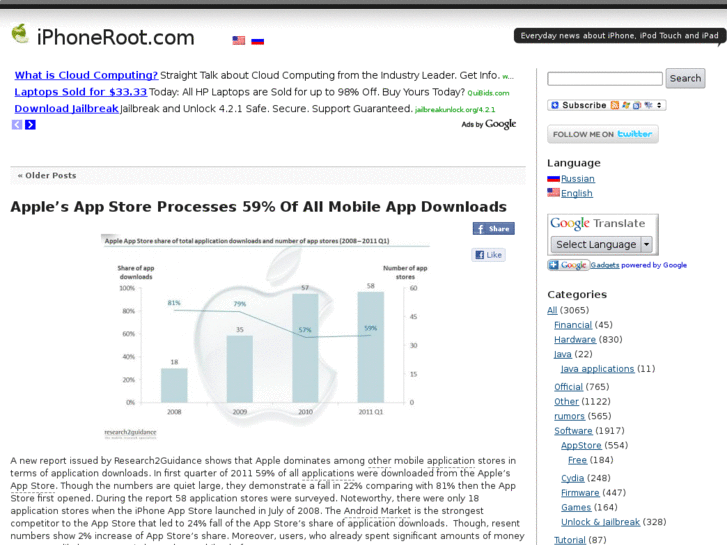Viewport: 727px width, 545px height.
Task: Focus the search text field
Action: click(605, 78)
